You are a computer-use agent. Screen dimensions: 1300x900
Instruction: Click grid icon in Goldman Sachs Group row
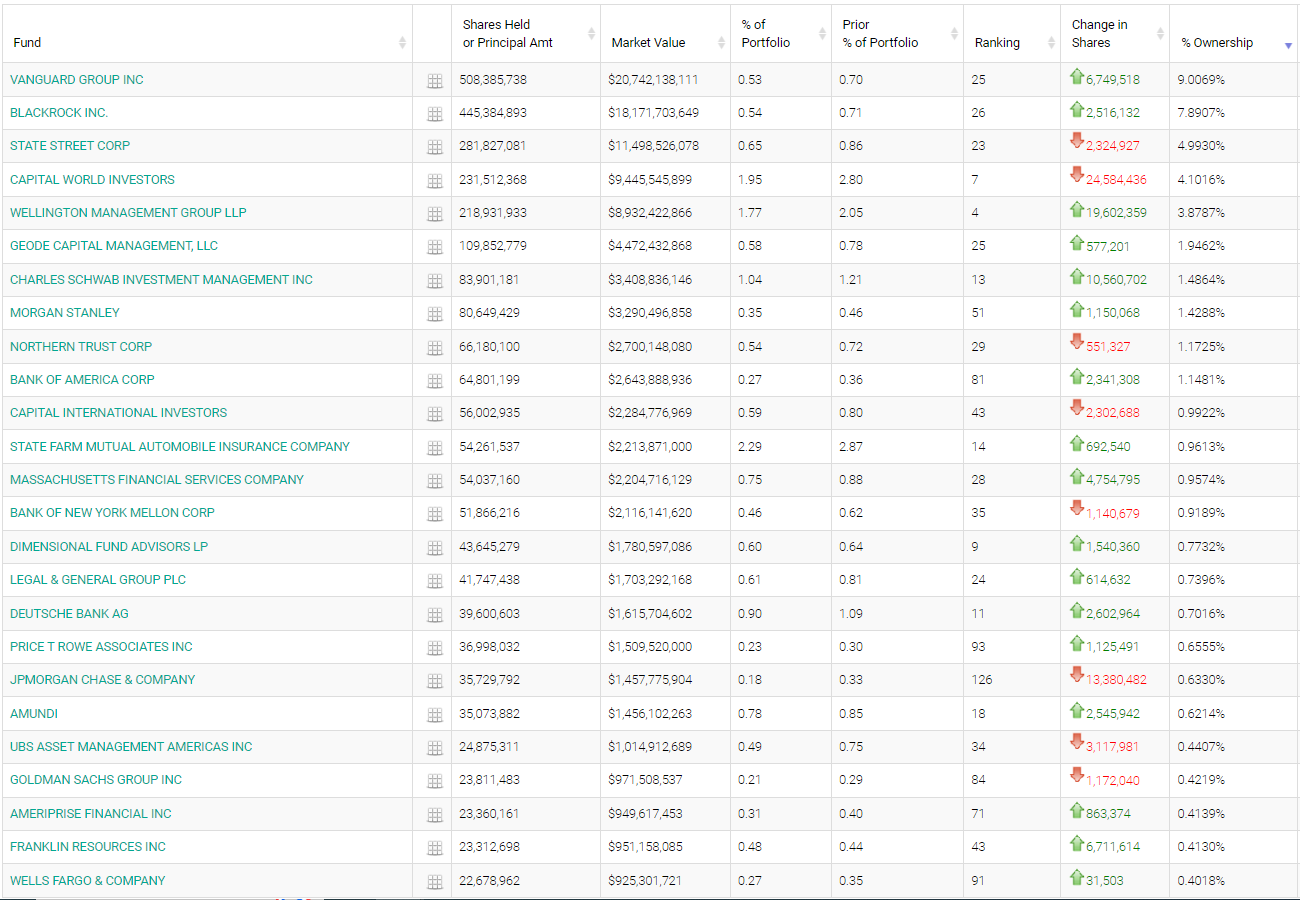click(x=434, y=781)
